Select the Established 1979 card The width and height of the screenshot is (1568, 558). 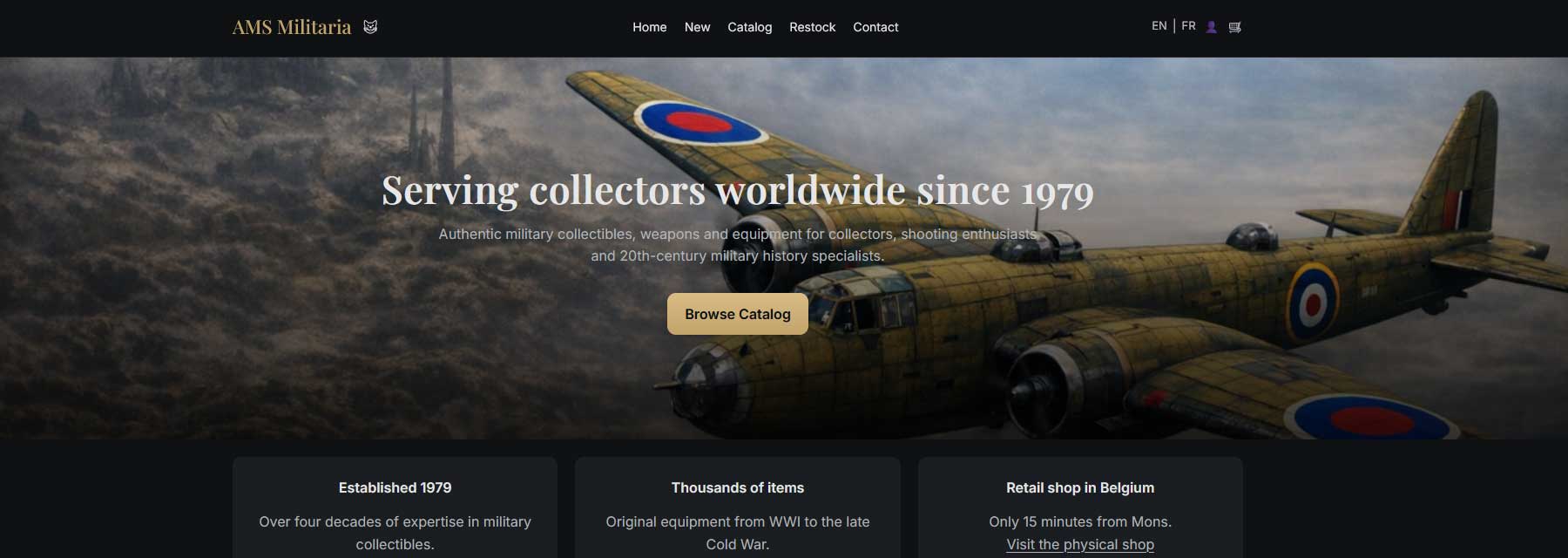[x=395, y=507]
